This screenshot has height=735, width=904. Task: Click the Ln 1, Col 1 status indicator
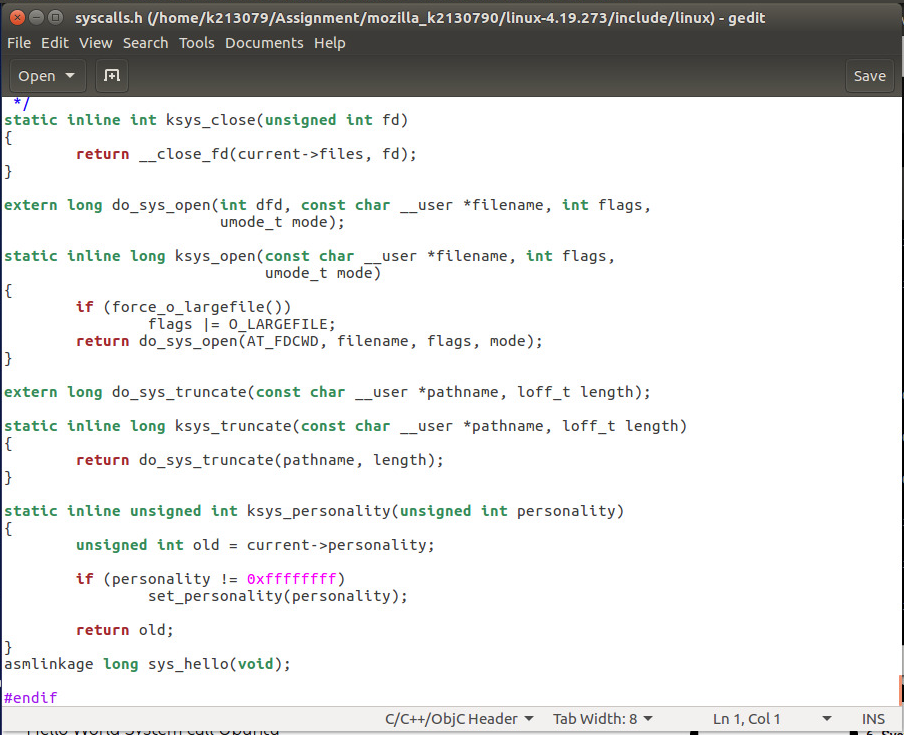click(746, 718)
